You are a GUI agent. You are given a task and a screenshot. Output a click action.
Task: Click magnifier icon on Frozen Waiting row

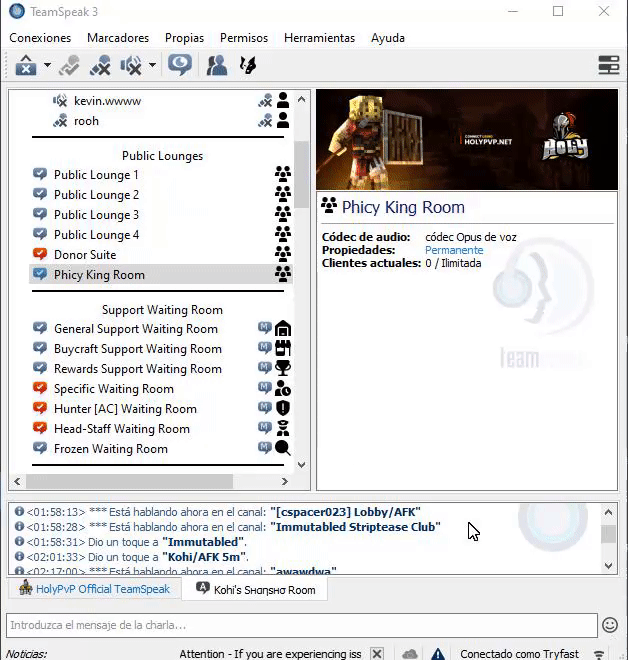[x=283, y=448]
